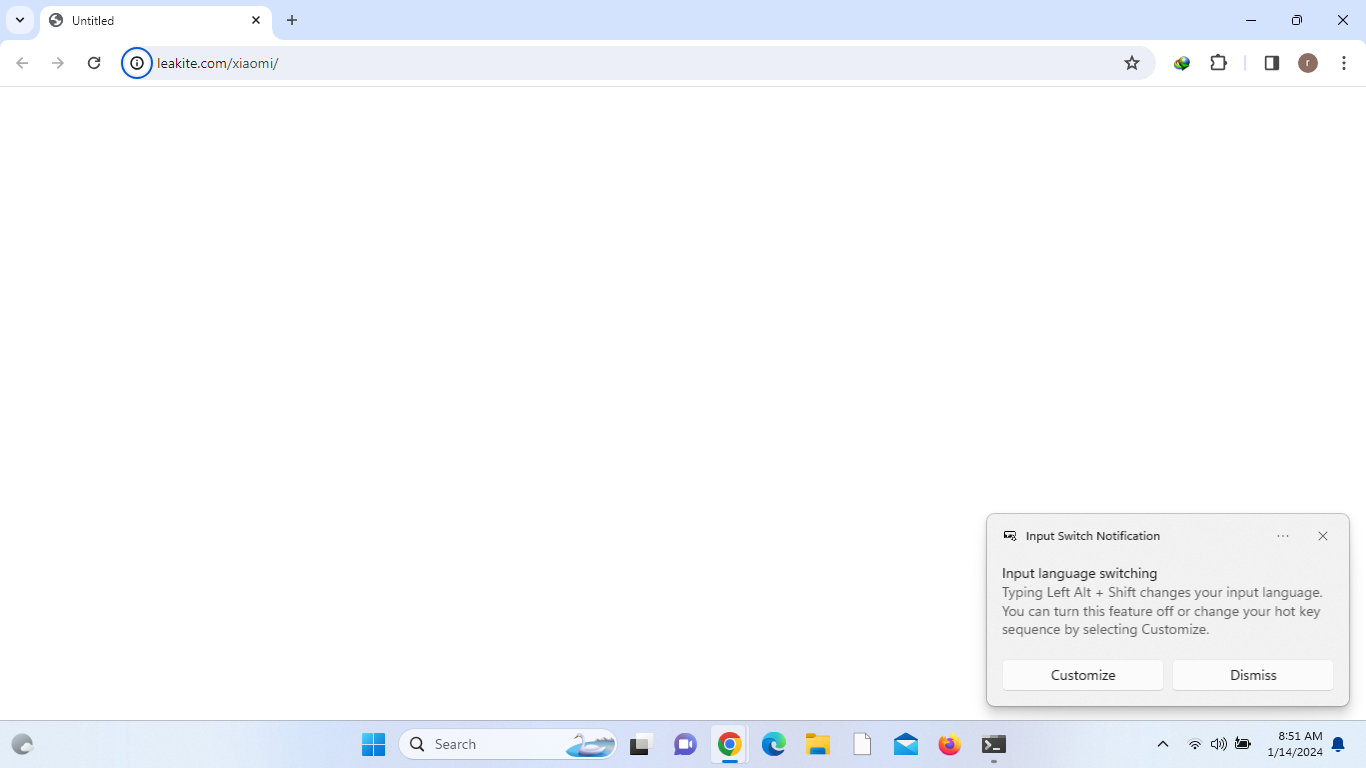
Task: Reload the current page
Action: tap(94, 63)
